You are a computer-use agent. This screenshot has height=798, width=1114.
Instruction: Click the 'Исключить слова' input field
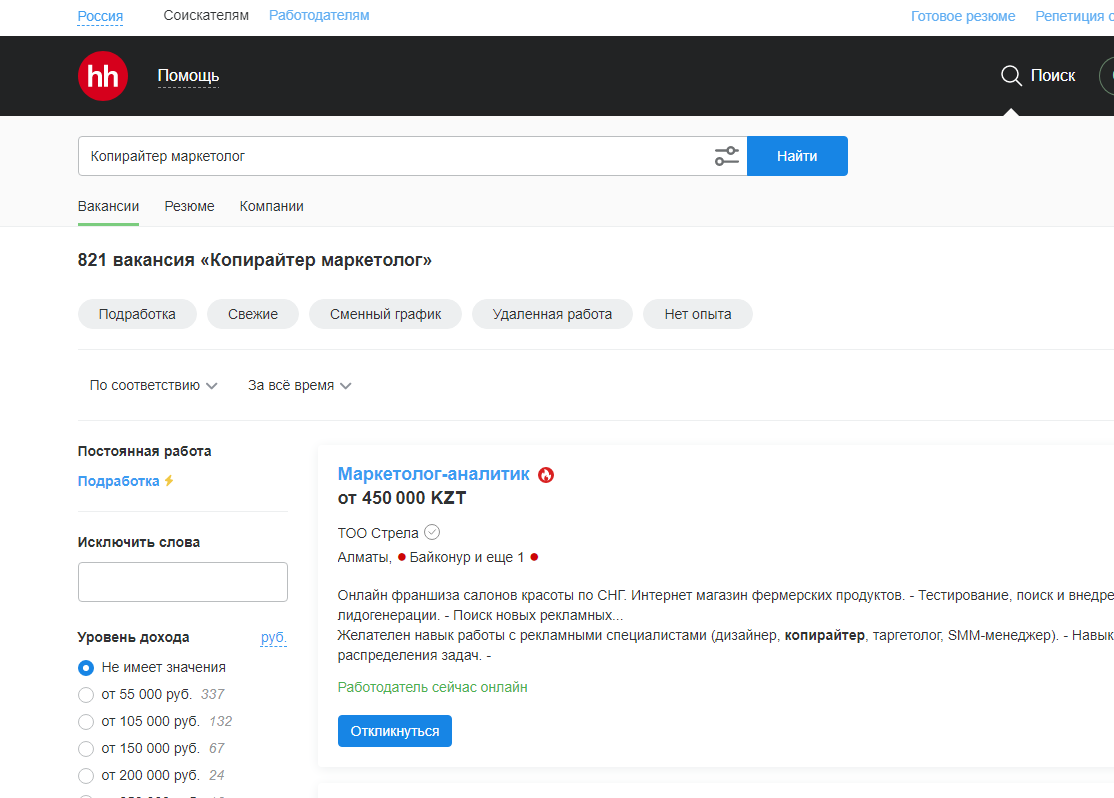coord(182,582)
